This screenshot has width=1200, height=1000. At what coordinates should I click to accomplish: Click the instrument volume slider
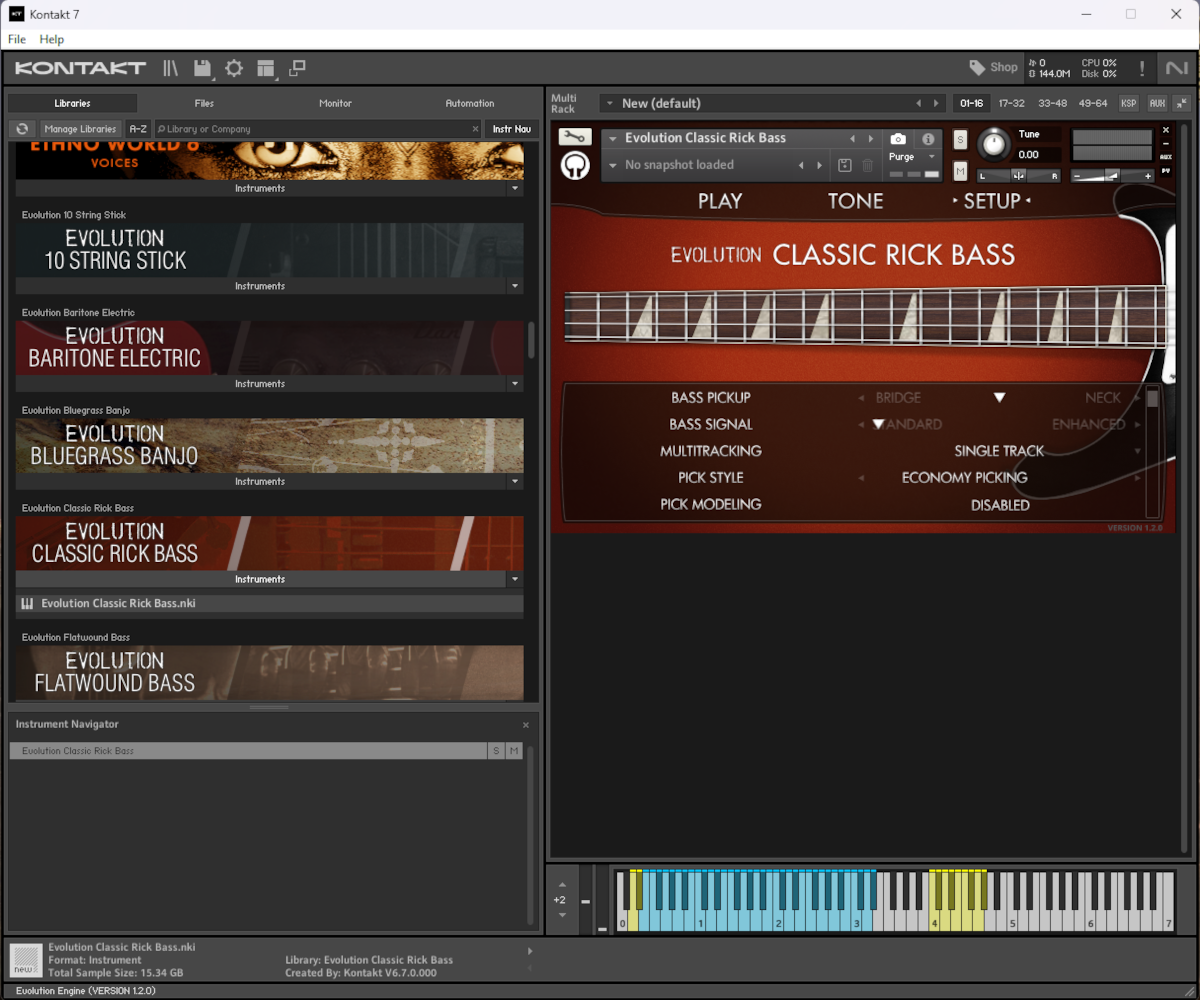1112,176
